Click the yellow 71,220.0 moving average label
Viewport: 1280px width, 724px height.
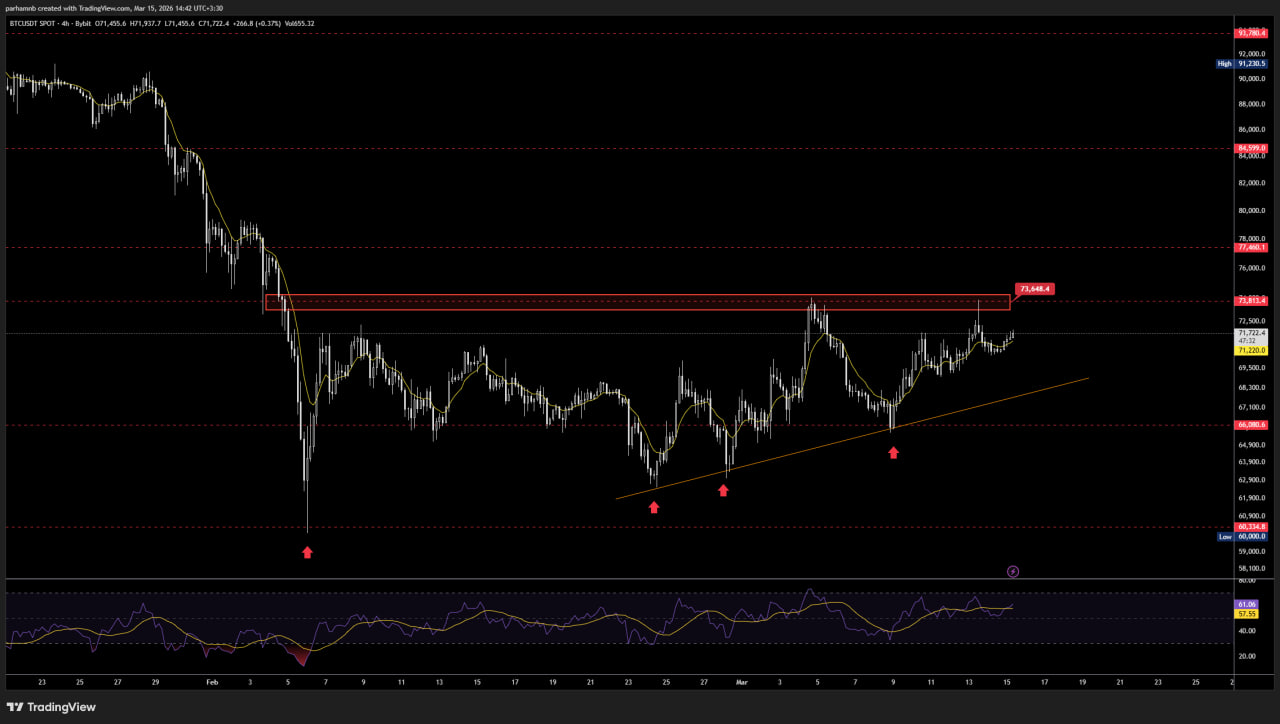1251,350
